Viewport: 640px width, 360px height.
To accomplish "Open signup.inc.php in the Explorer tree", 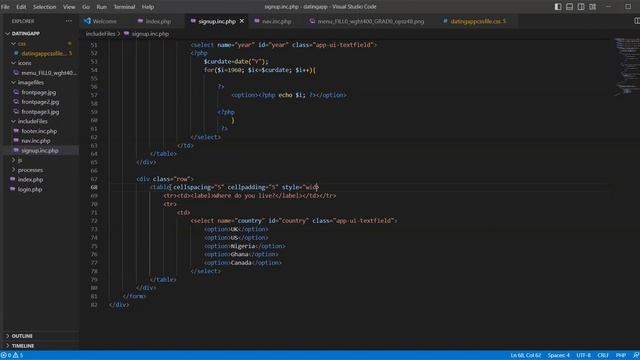I will (x=40, y=150).
